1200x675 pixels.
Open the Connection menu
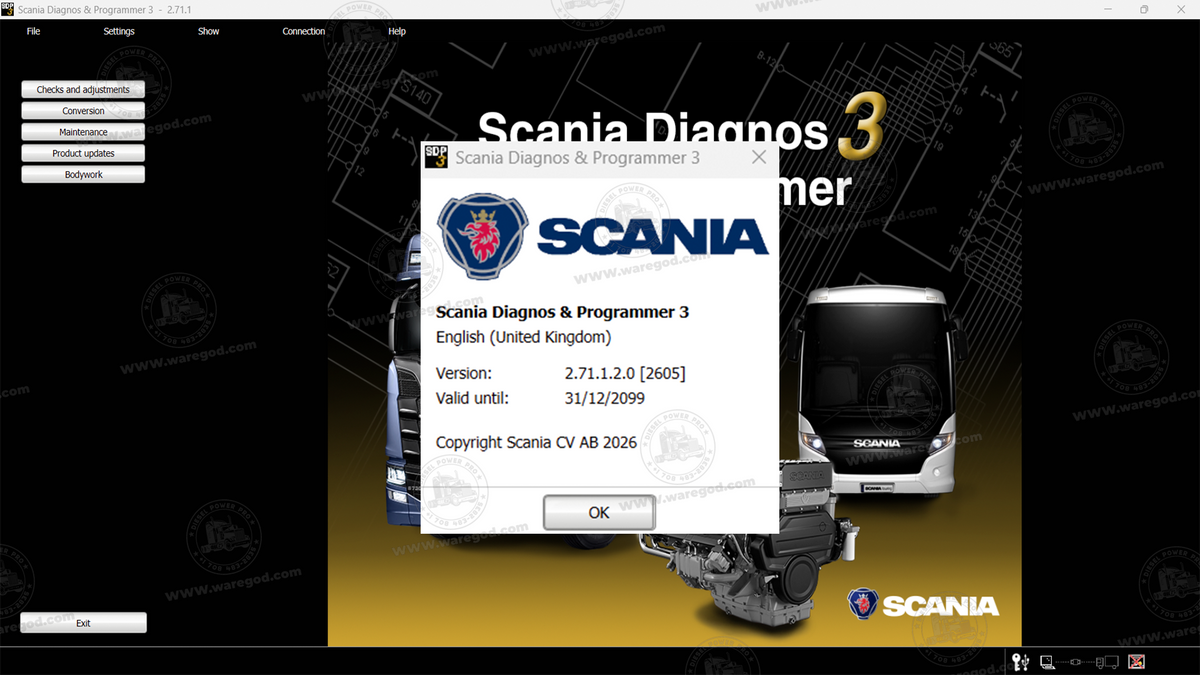click(303, 31)
